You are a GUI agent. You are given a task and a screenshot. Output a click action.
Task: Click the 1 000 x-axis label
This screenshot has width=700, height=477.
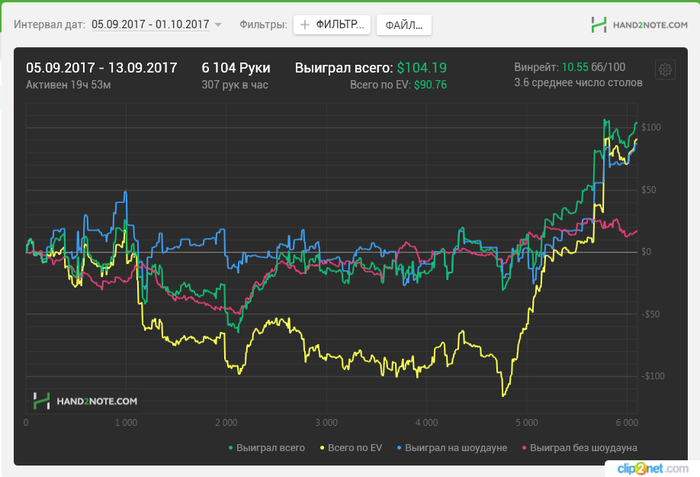pos(126,423)
